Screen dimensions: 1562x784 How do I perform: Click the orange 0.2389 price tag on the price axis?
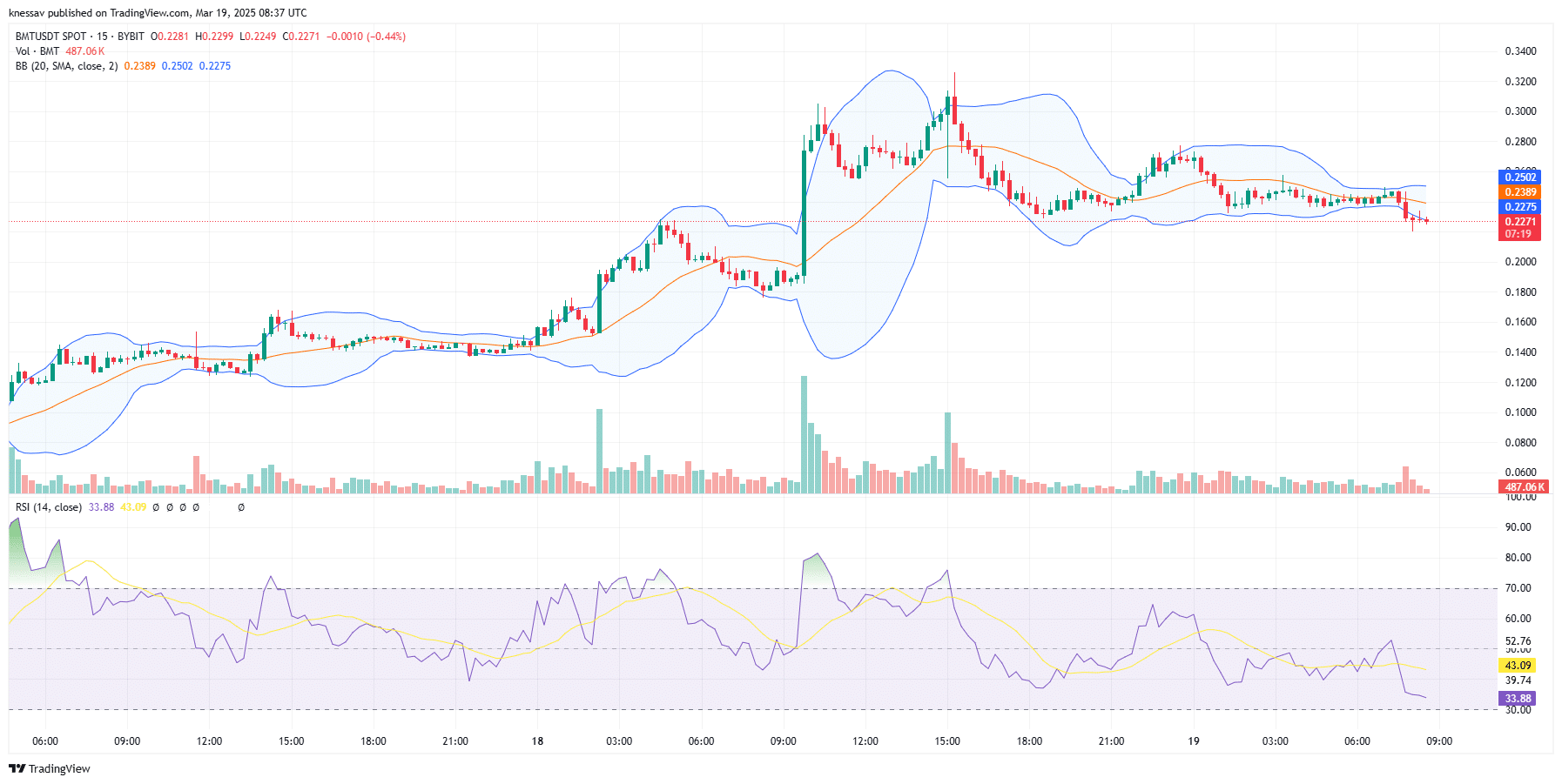coord(1520,192)
